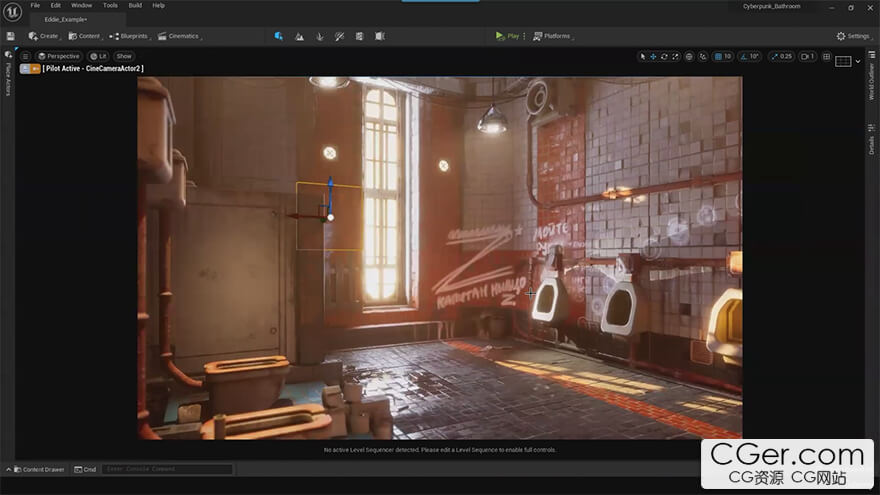The height and width of the screenshot is (495, 880).
Task: Change scale snap value 0.25
Action: click(x=786, y=57)
